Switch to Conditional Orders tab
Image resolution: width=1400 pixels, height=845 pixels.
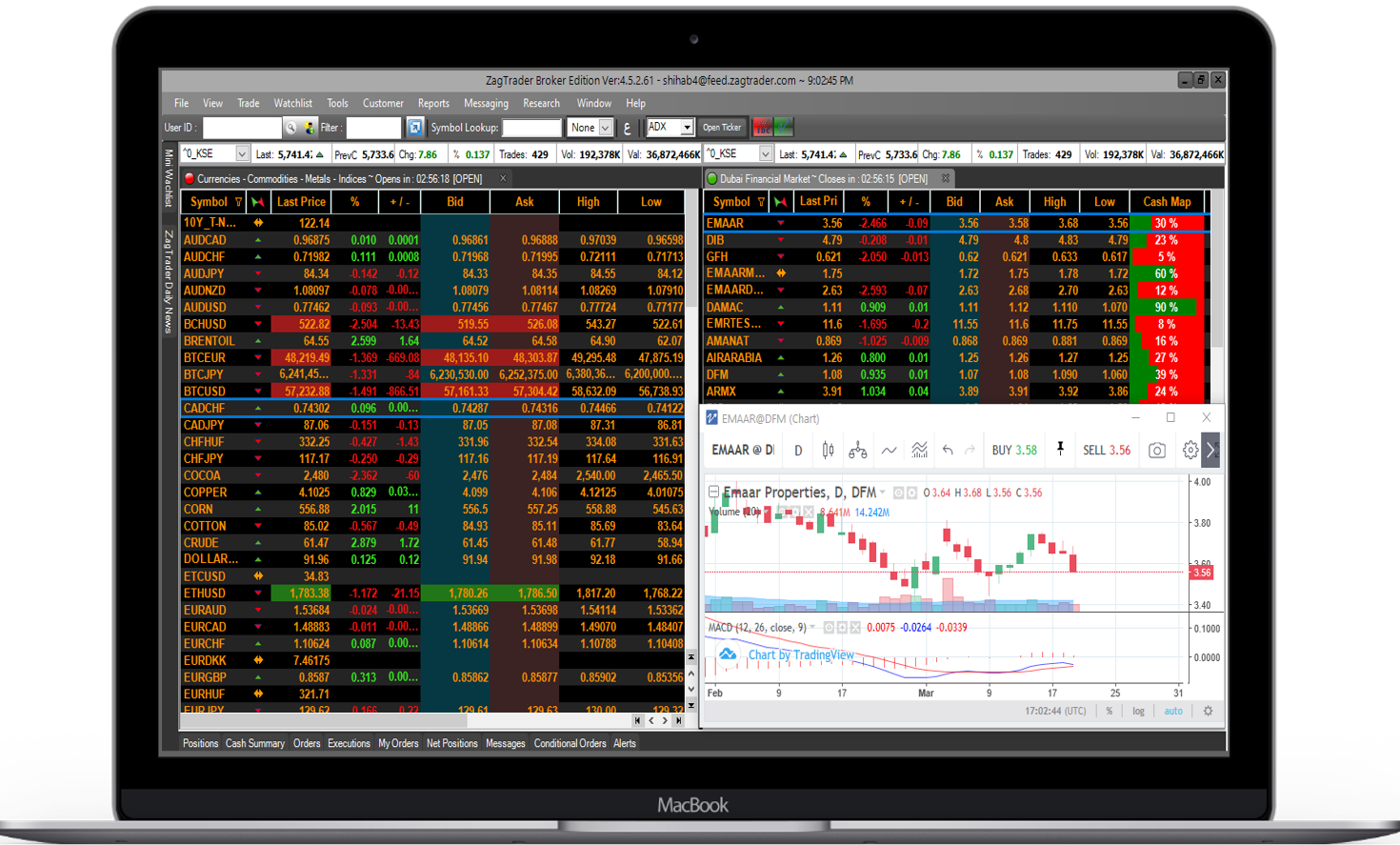(570, 744)
